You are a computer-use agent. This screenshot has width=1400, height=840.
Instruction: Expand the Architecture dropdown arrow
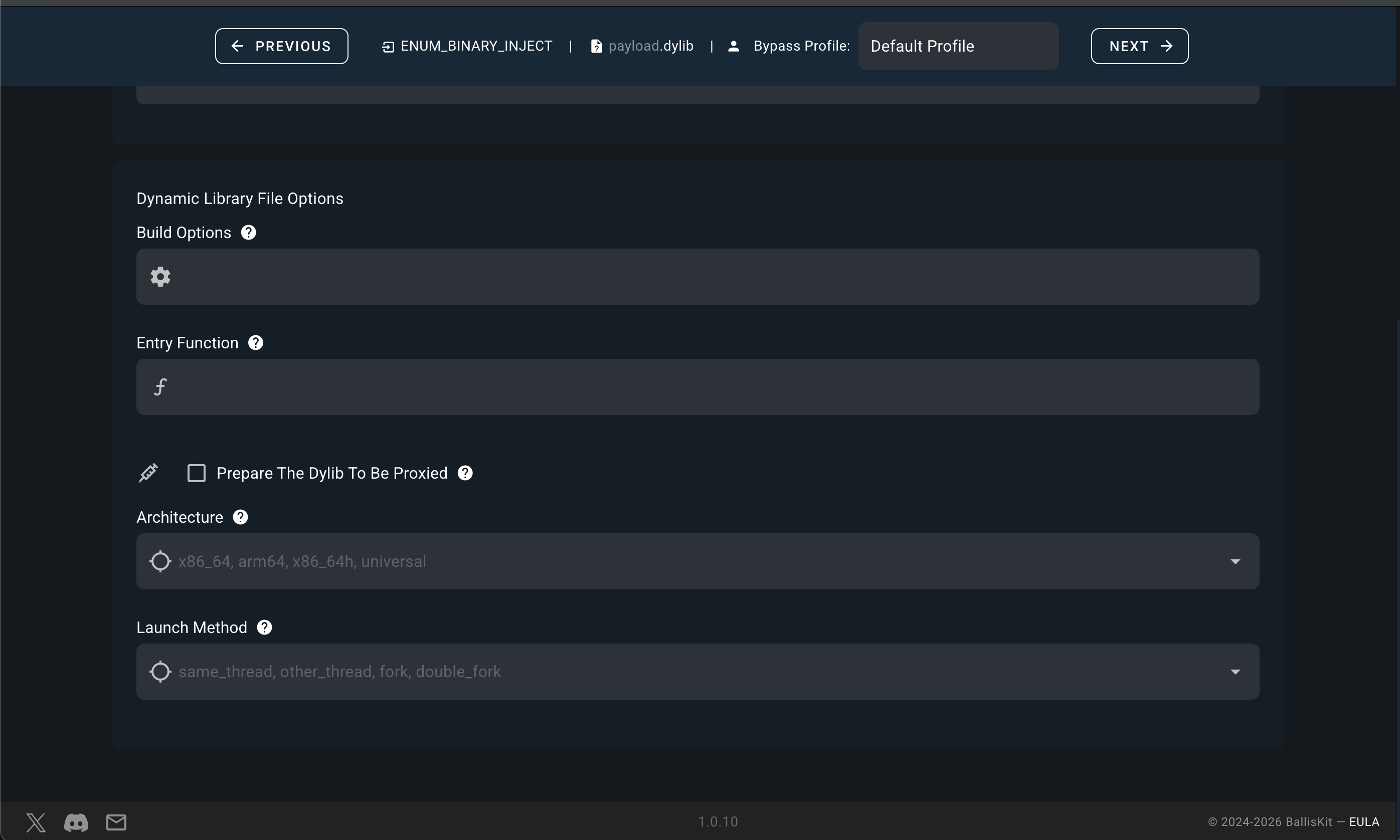[1235, 561]
